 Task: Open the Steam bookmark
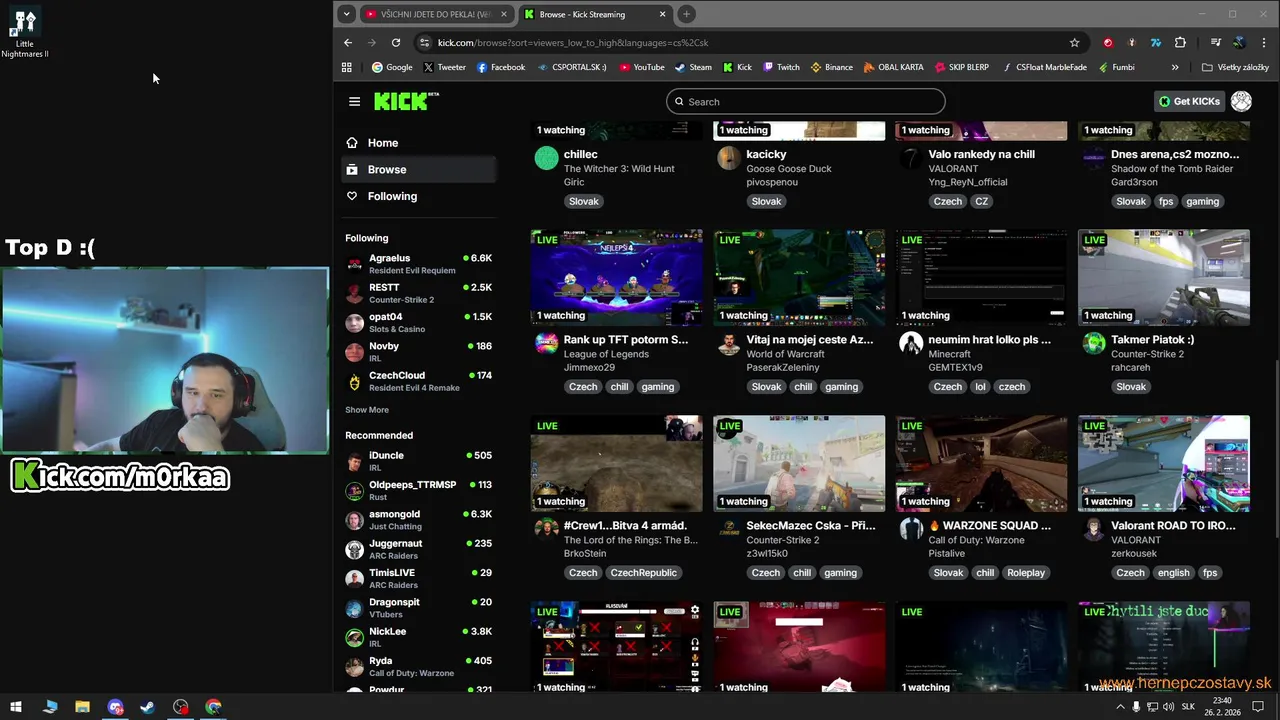pyautogui.click(x=693, y=67)
